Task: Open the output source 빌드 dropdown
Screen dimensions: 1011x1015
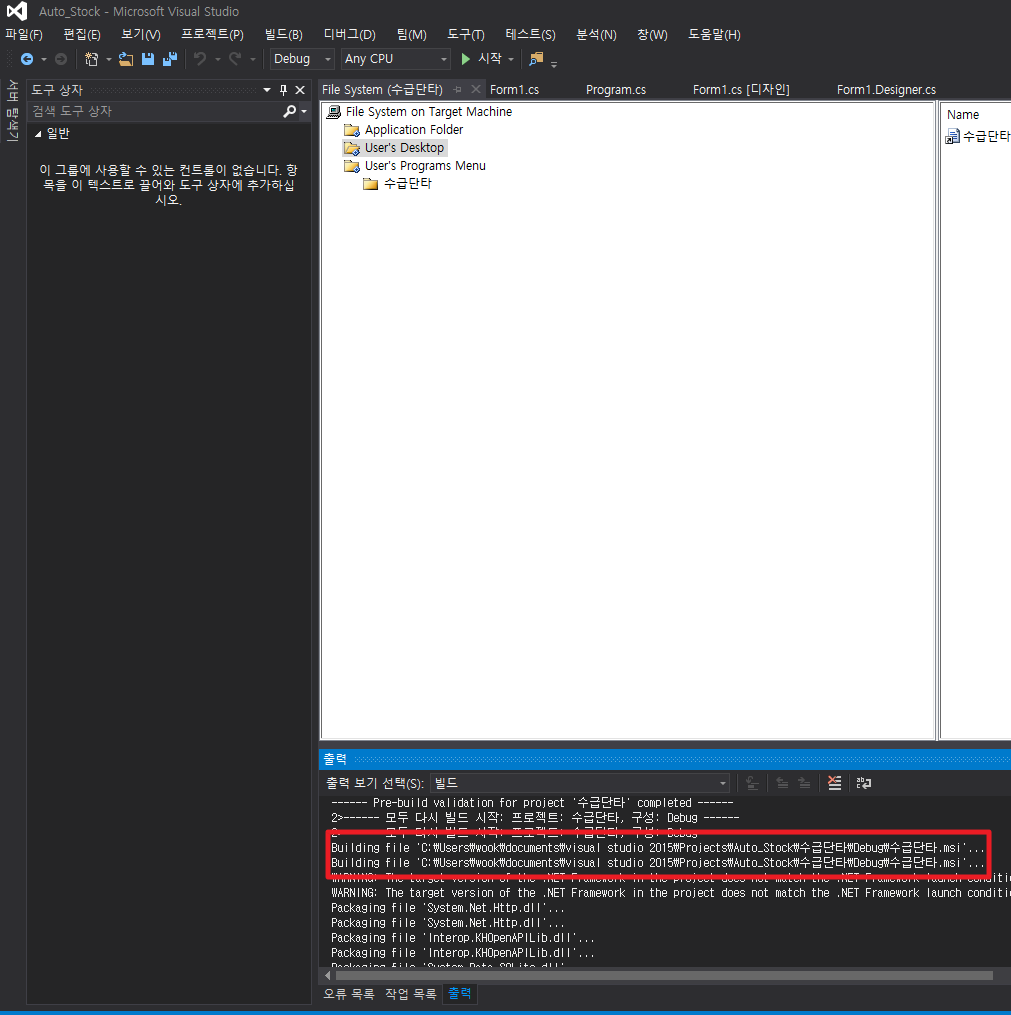Action: click(x=581, y=783)
